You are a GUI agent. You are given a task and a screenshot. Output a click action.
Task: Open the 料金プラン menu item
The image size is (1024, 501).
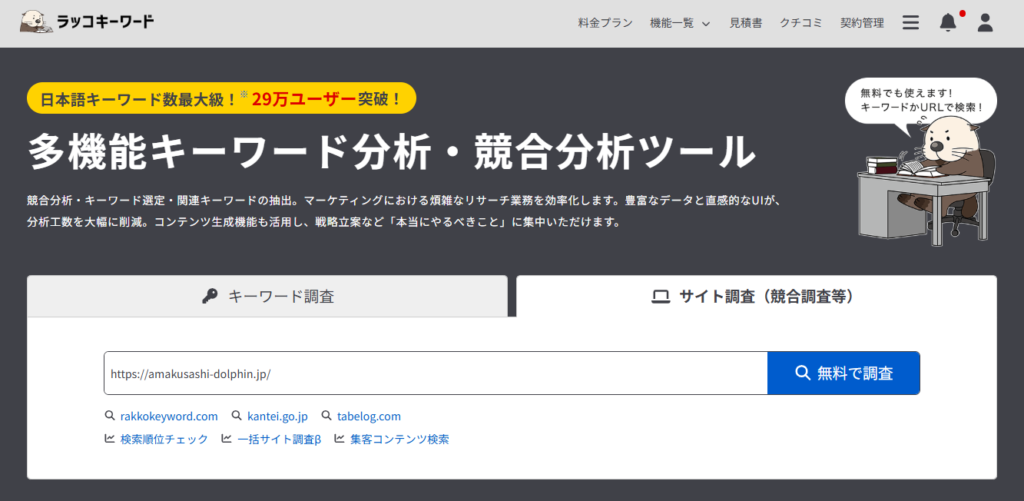(x=605, y=23)
